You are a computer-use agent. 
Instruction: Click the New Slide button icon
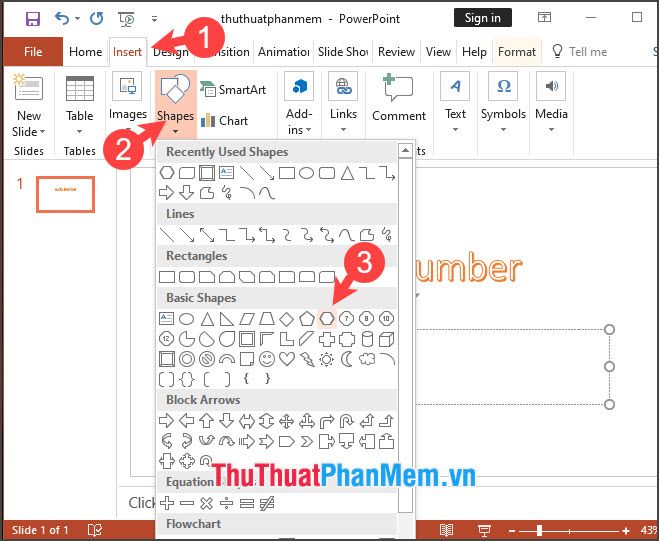point(28,87)
